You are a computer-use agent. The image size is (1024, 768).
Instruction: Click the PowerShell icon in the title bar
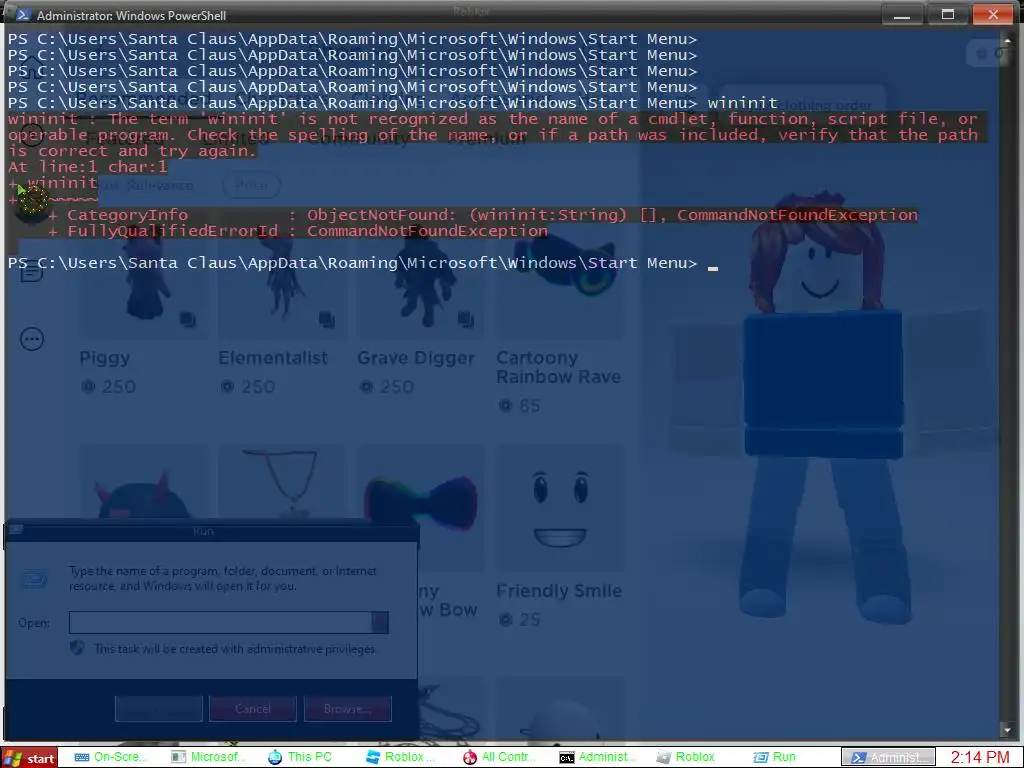click(22, 15)
